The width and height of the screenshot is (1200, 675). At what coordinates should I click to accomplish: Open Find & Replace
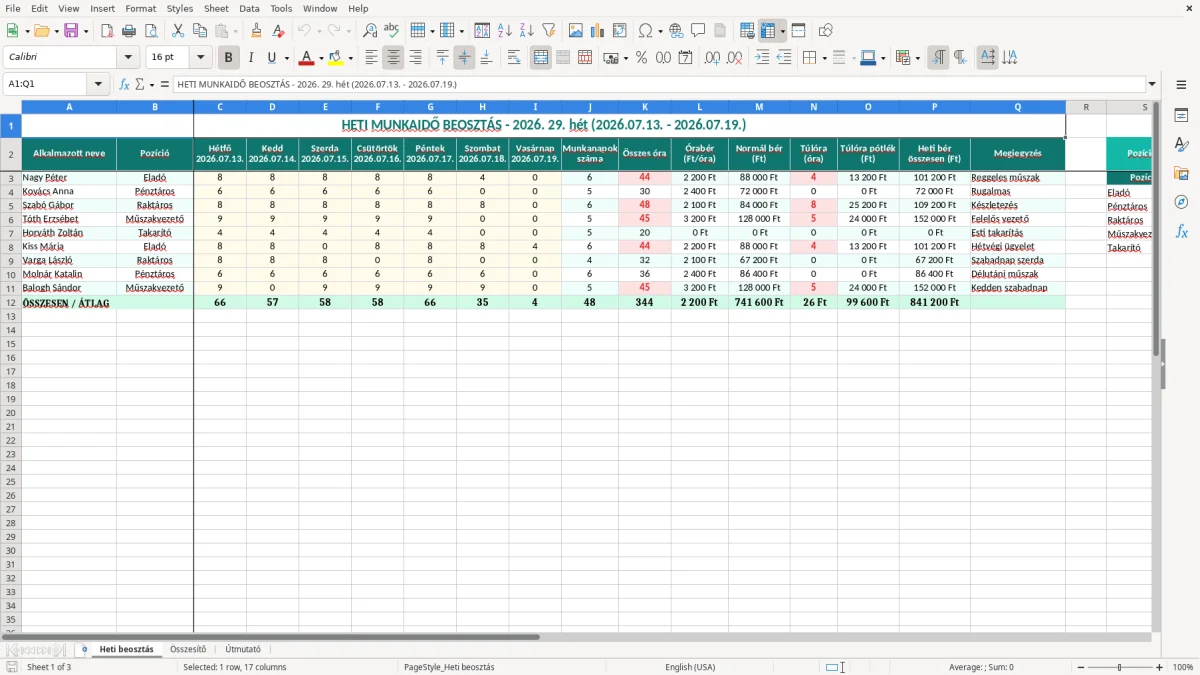[370, 31]
